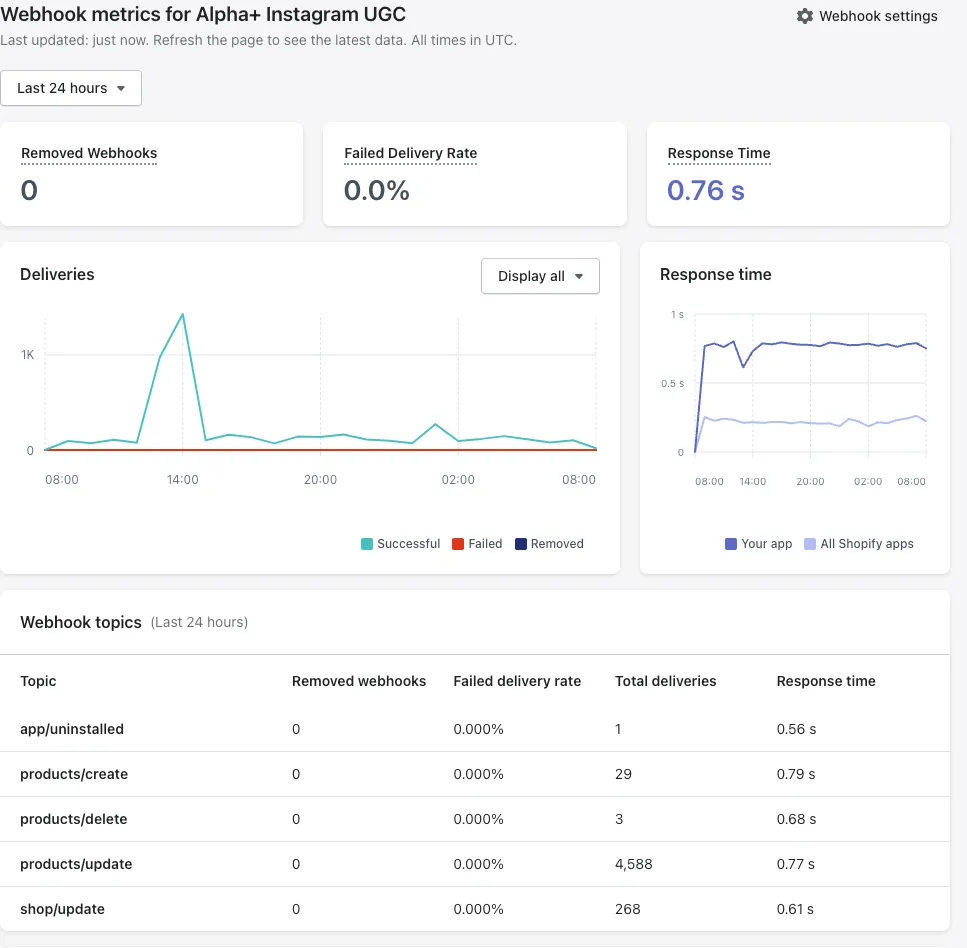Open the Last 24 hours dropdown
The height and width of the screenshot is (948, 967).
pyautogui.click(x=71, y=88)
